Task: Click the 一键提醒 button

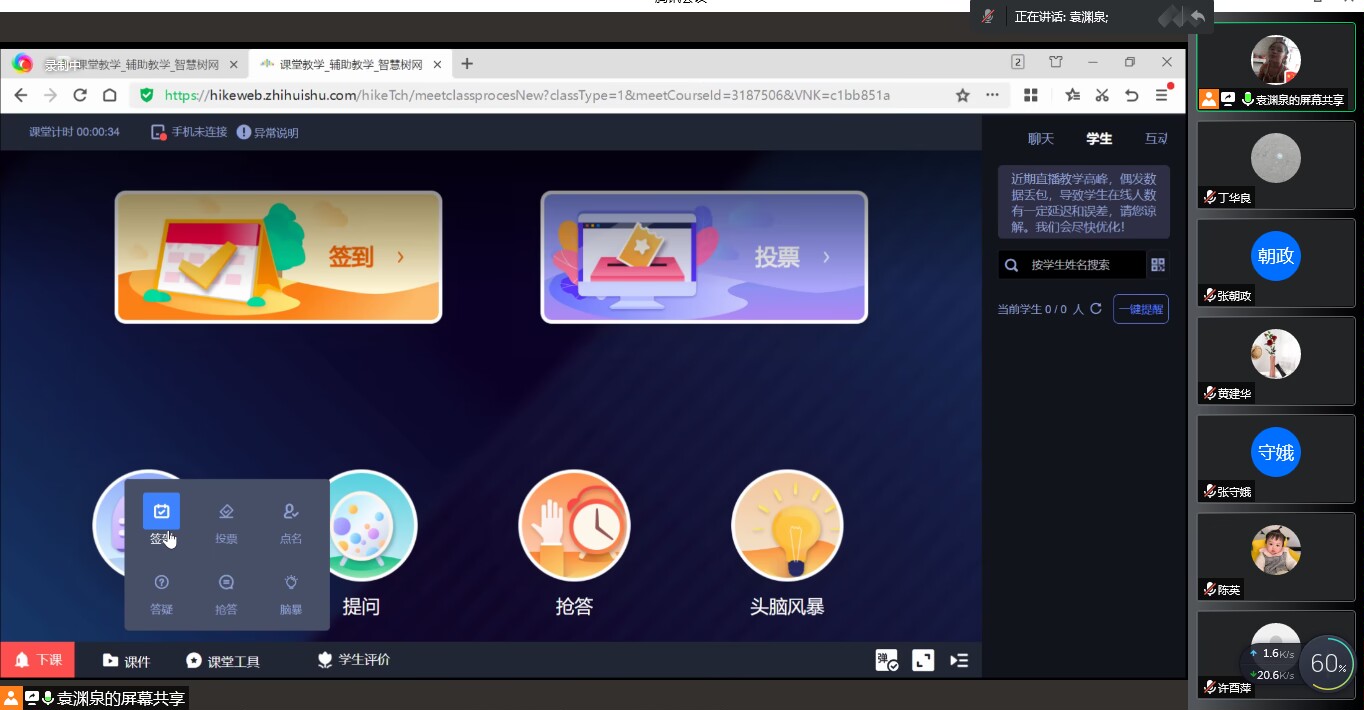Action: [1140, 309]
